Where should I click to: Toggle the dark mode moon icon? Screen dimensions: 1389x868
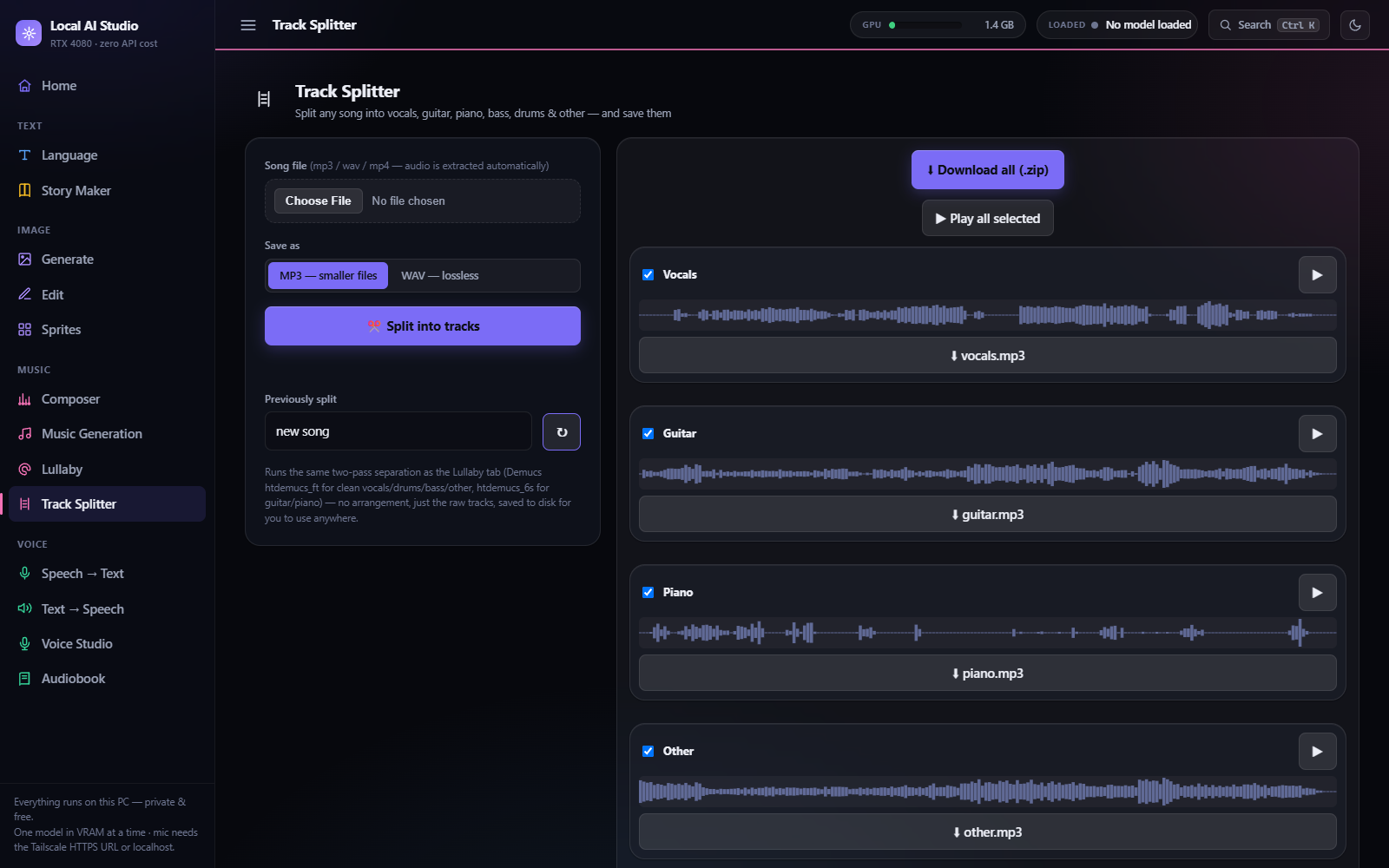(x=1355, y=25)
